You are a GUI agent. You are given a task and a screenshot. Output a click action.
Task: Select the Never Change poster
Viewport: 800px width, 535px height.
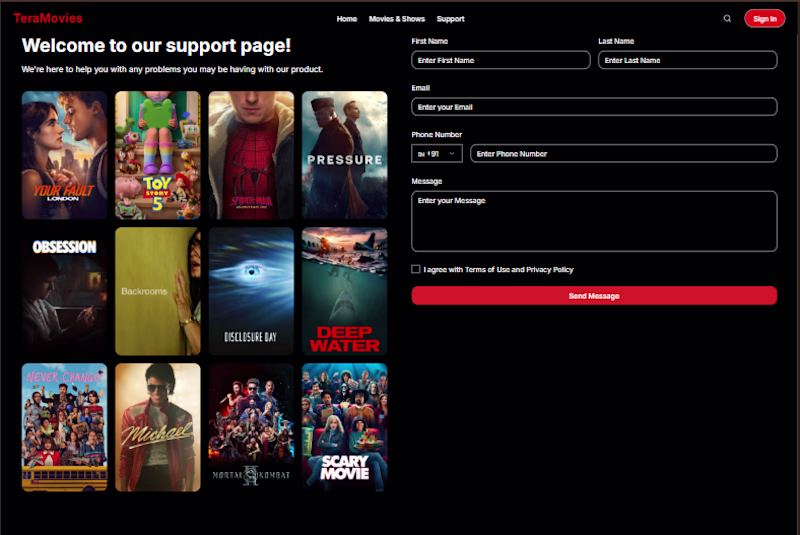(64, 427)
